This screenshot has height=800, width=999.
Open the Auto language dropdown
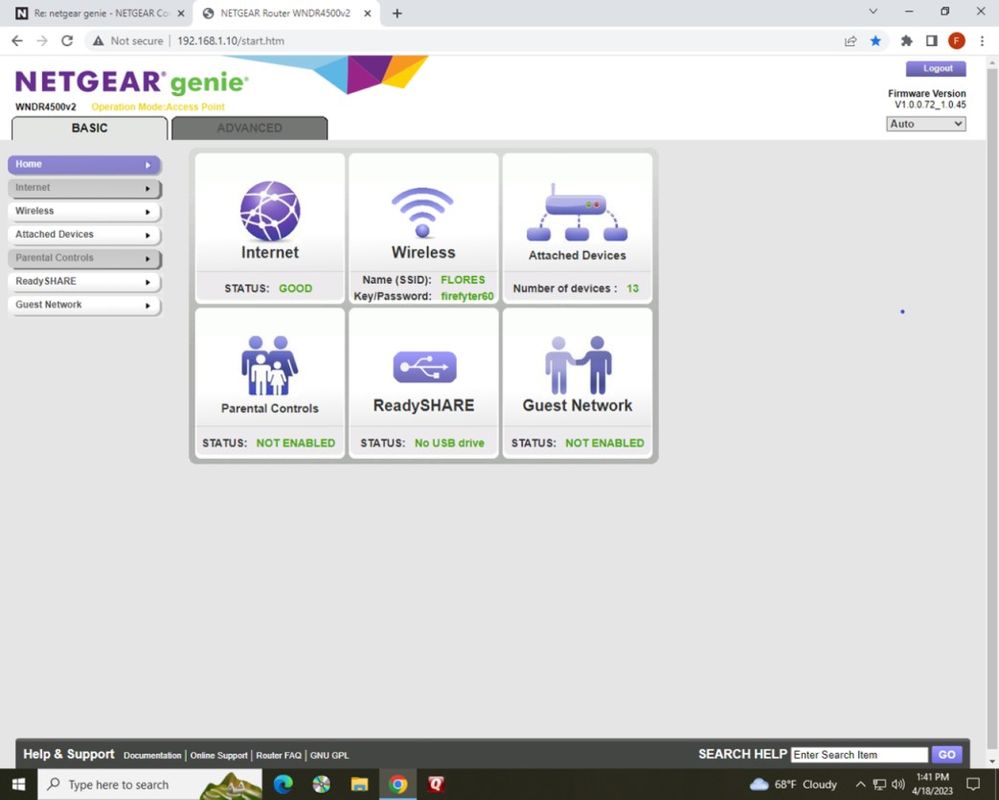(x=925, y=123)
